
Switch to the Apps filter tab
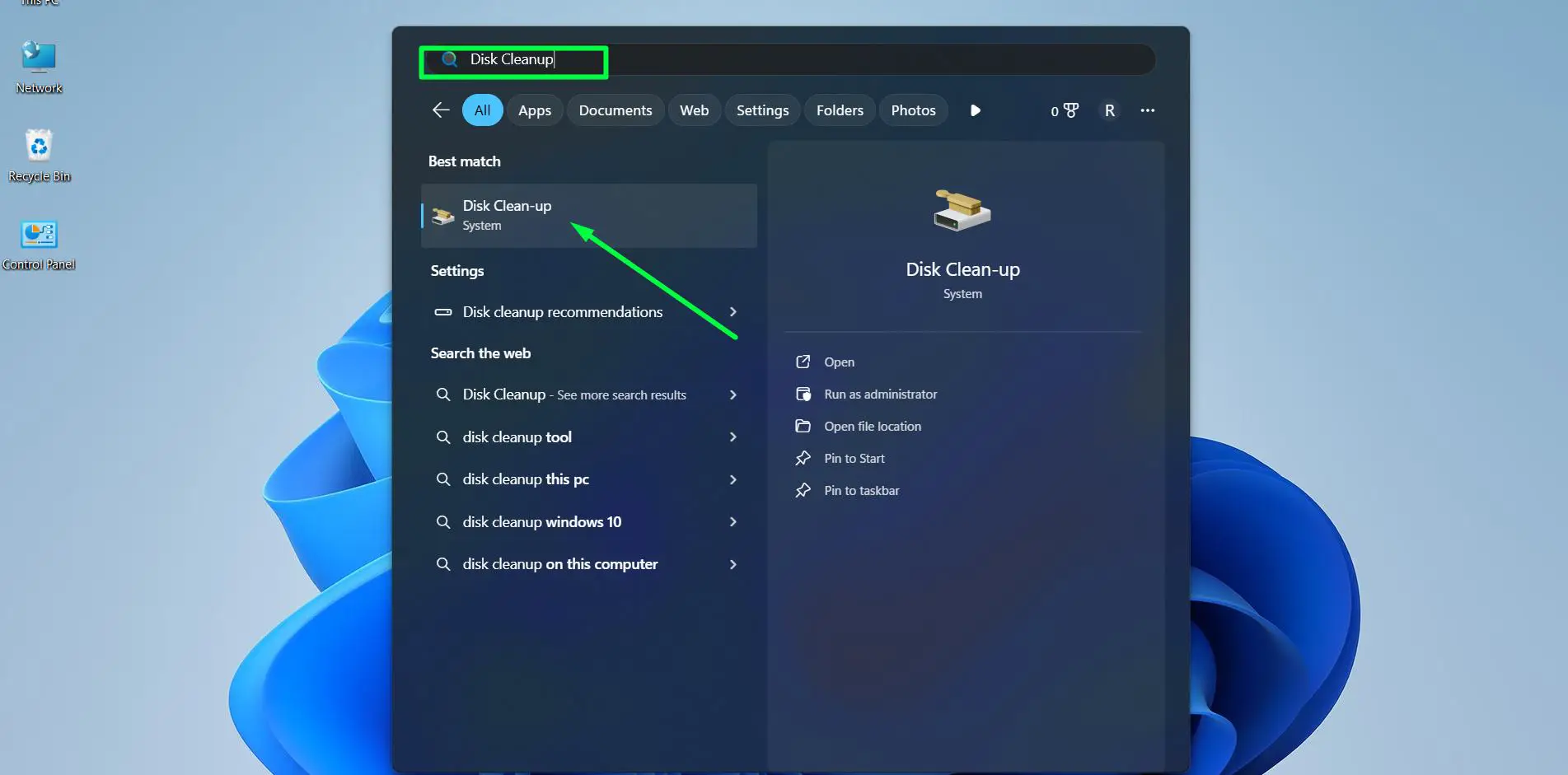click(534, 110)
